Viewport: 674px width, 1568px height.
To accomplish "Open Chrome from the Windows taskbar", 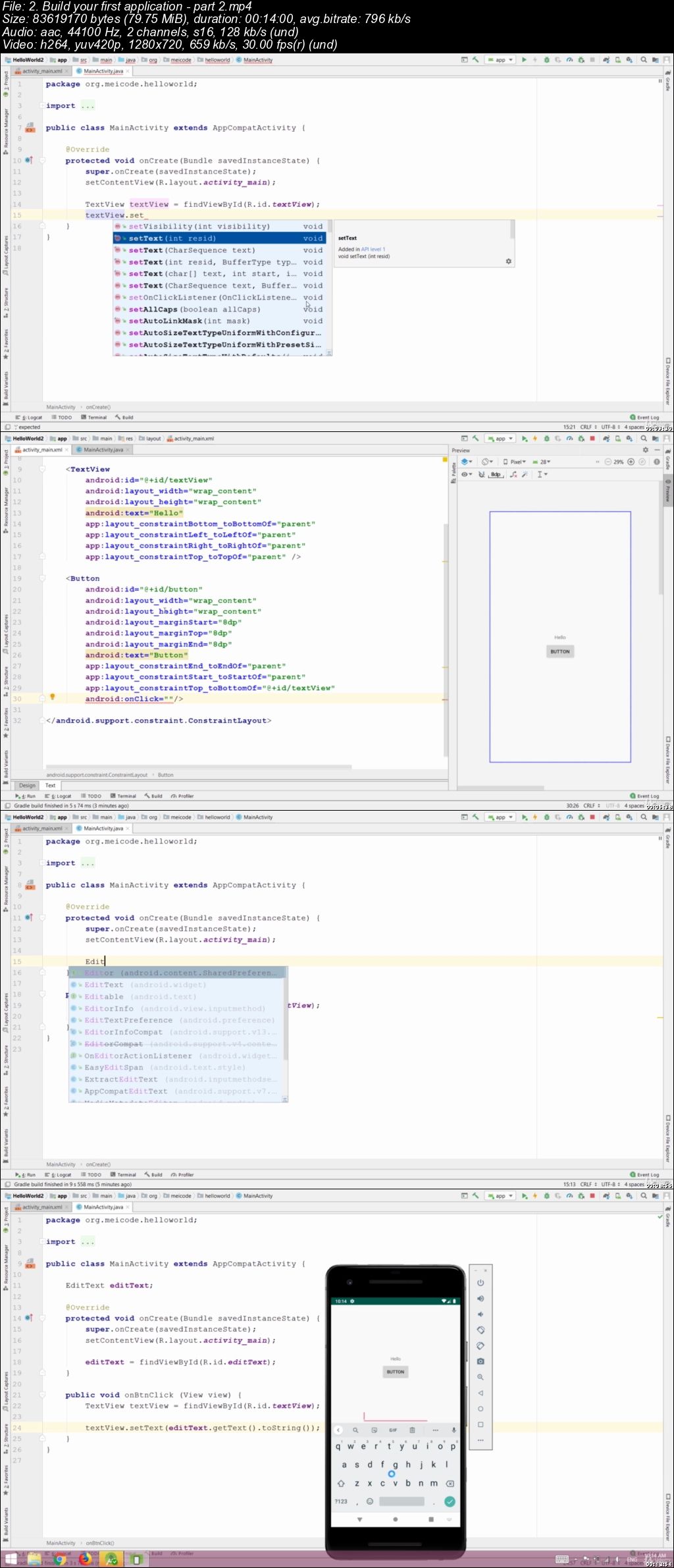I will click(x=59, y=1559).
